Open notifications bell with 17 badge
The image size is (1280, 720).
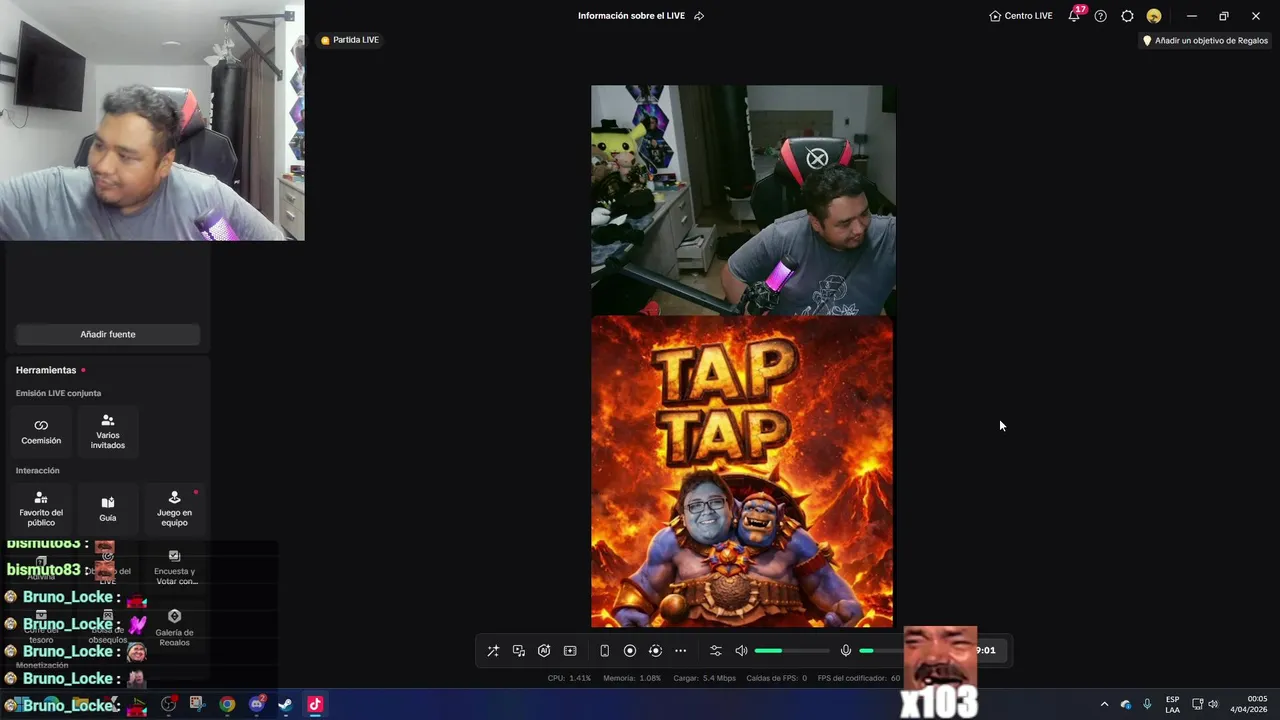coord(1074,16)
